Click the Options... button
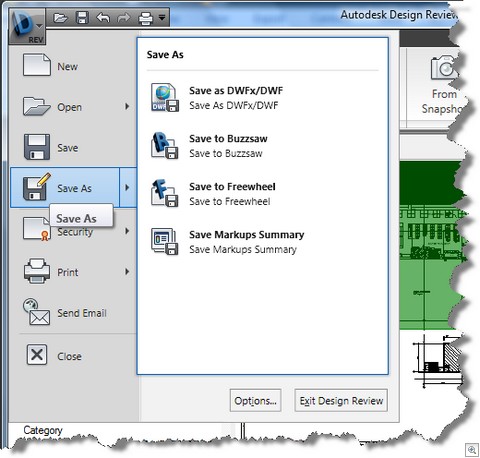 (x=255, y=400)
